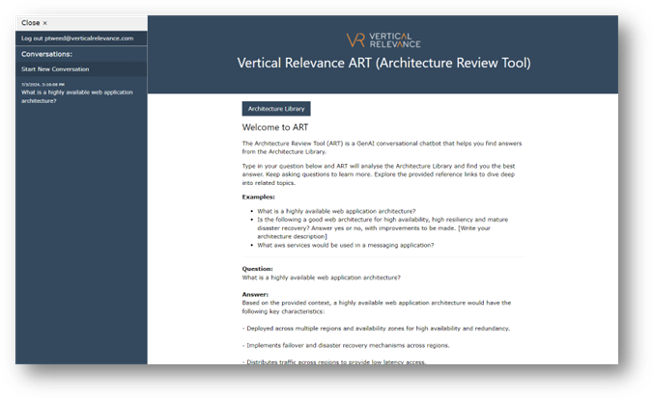The width and height of the screenshot is (654, 400).
Task: Click example 'What aws services would be used in a messaging application?'
Action: (345, 245)
